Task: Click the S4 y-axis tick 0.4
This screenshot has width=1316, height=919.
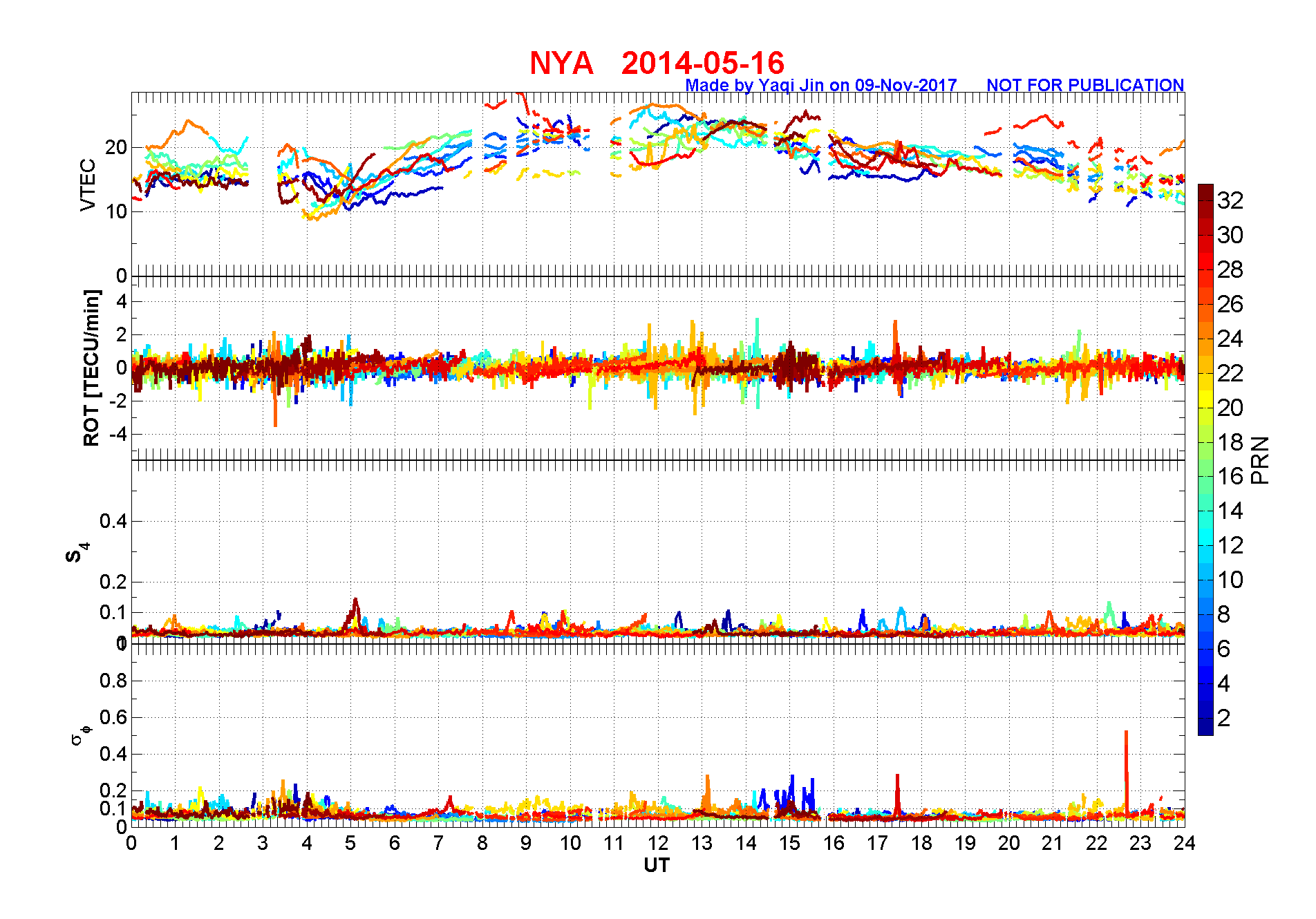Action: pos(113,521)
